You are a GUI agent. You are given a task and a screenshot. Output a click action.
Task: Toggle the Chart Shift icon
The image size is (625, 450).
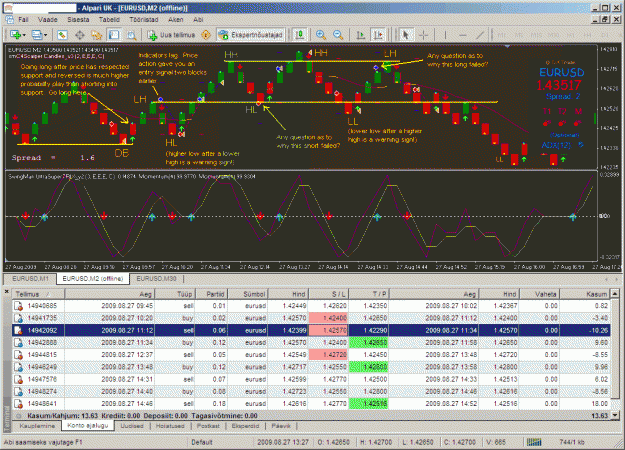point(378,35)
